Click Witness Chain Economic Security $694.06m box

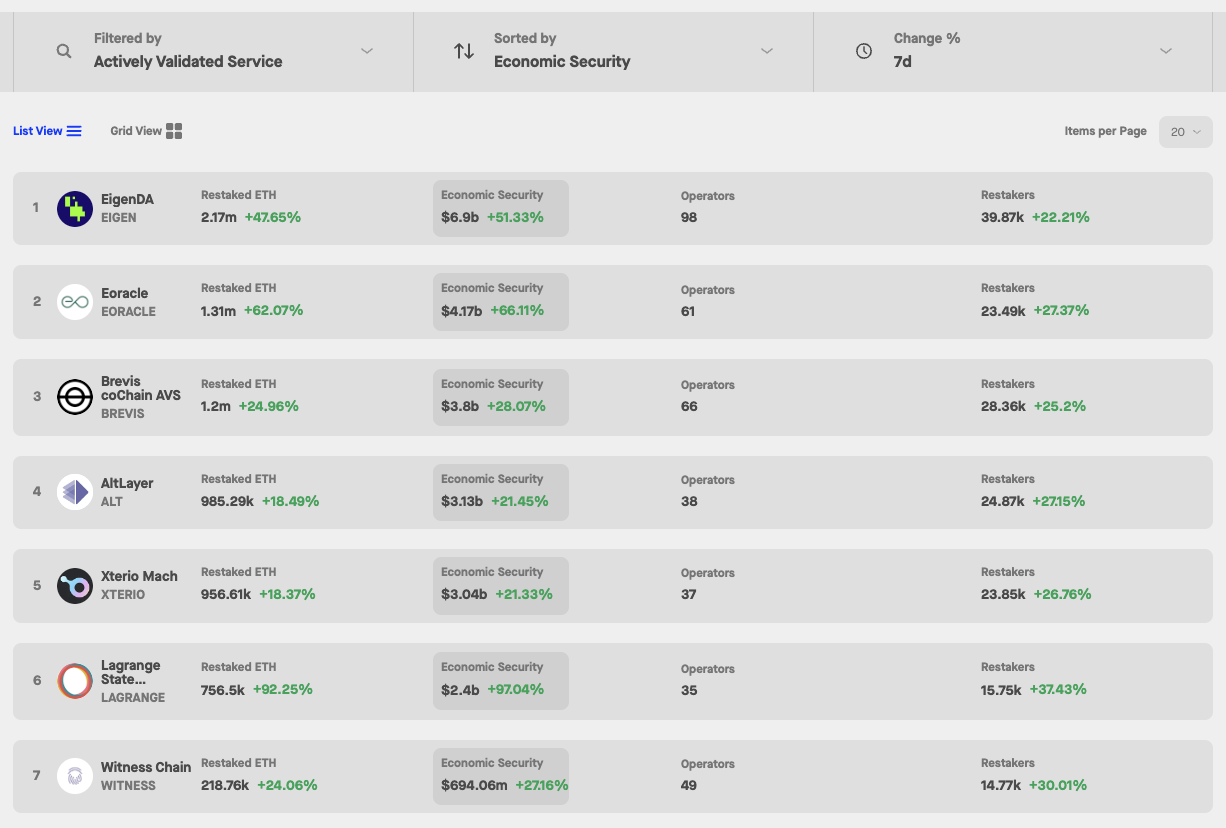pos(501,776)
